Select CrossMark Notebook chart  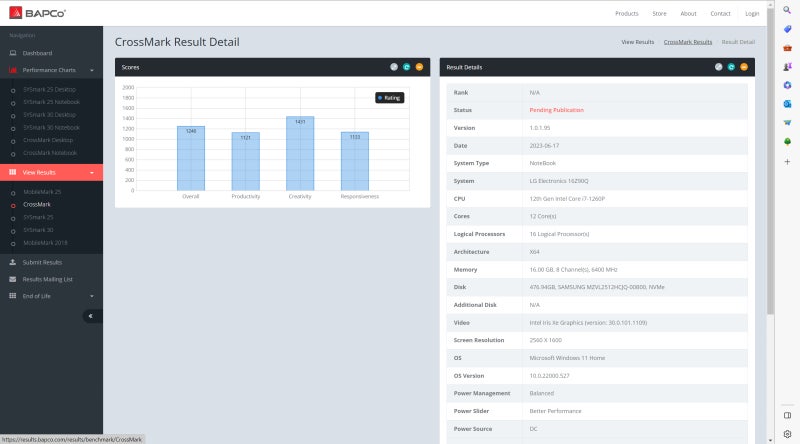tap(50, 153)
